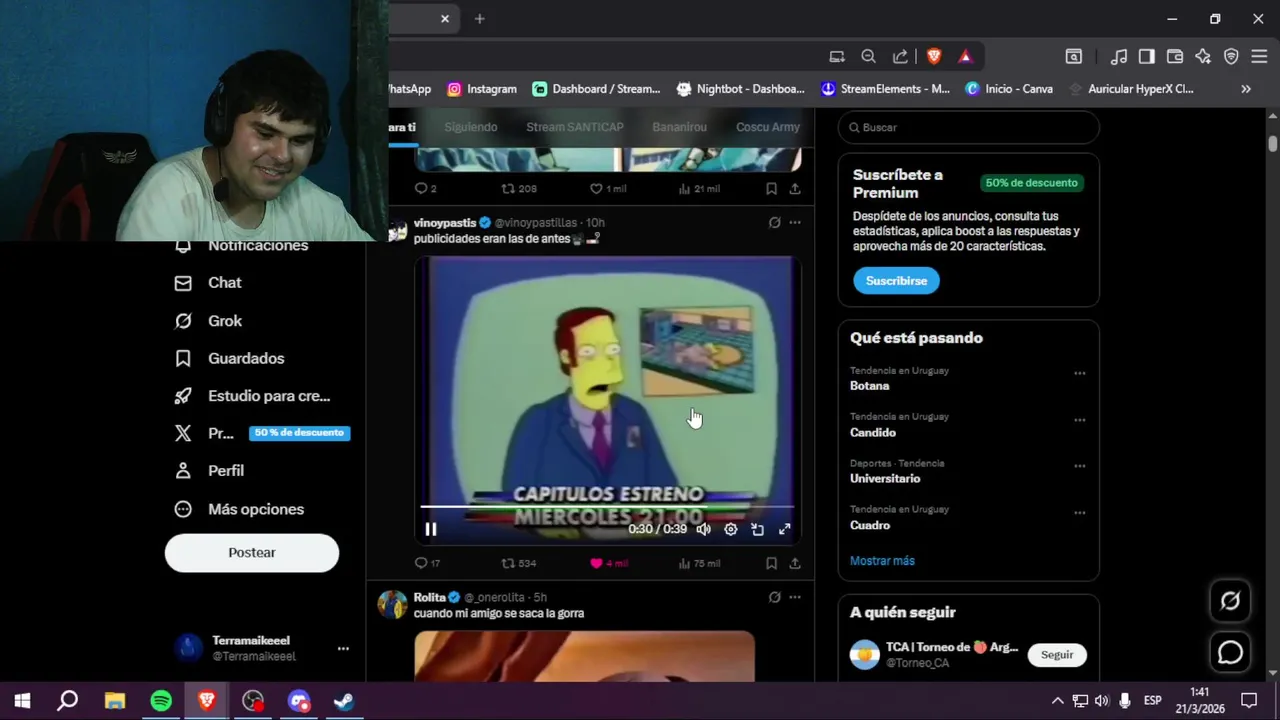The width and height of the screenshot is (1280, 720).
Task: Expand the video to fullscreen
Action: 785,529
